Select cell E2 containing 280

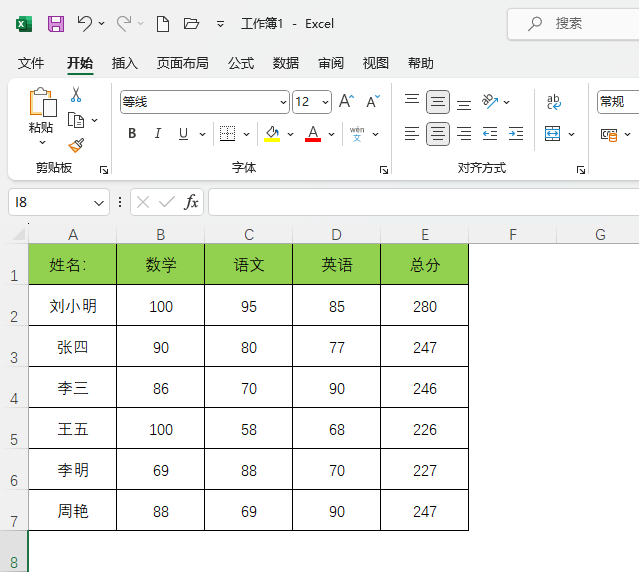[425, 305]
